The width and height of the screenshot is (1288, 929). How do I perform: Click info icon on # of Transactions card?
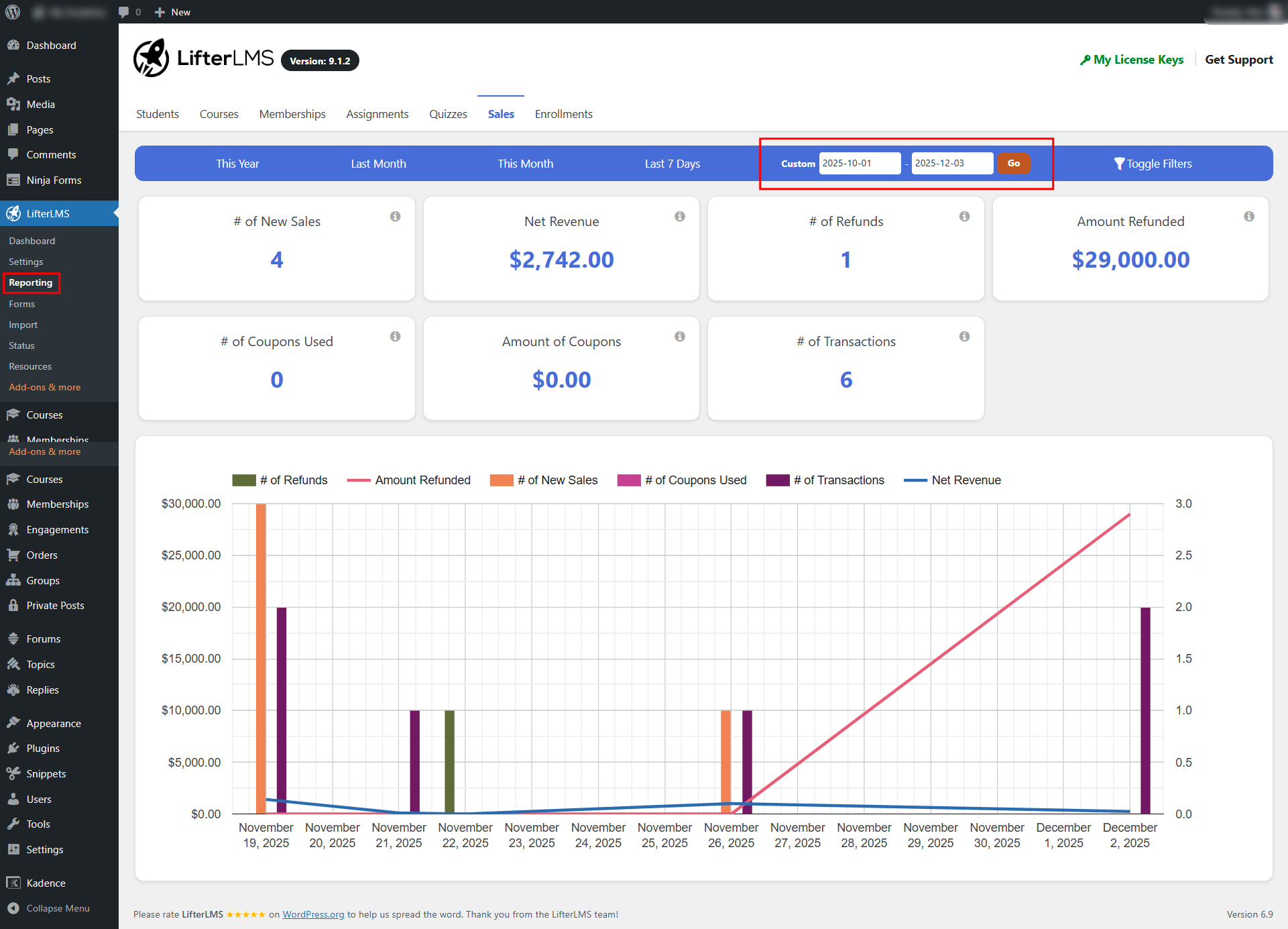pyautogui.click(x=964, y=336)
